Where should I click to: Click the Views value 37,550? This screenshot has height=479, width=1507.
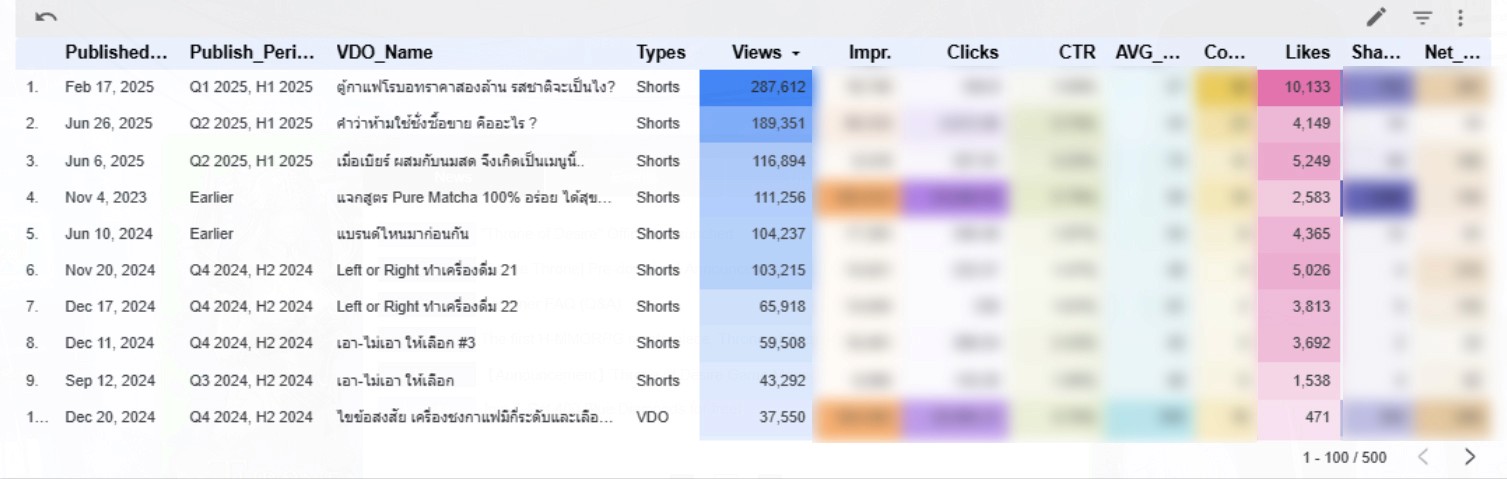[782, 417]
